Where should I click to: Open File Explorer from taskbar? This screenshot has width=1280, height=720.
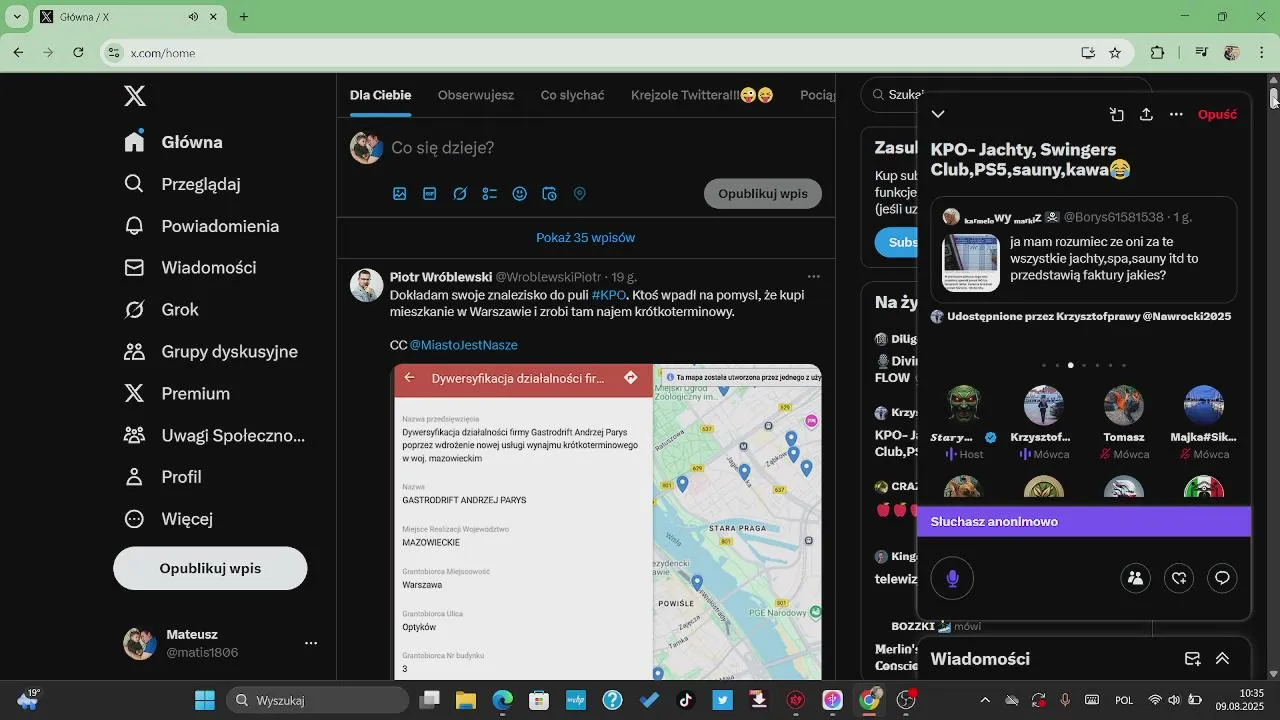coord(465,700)
